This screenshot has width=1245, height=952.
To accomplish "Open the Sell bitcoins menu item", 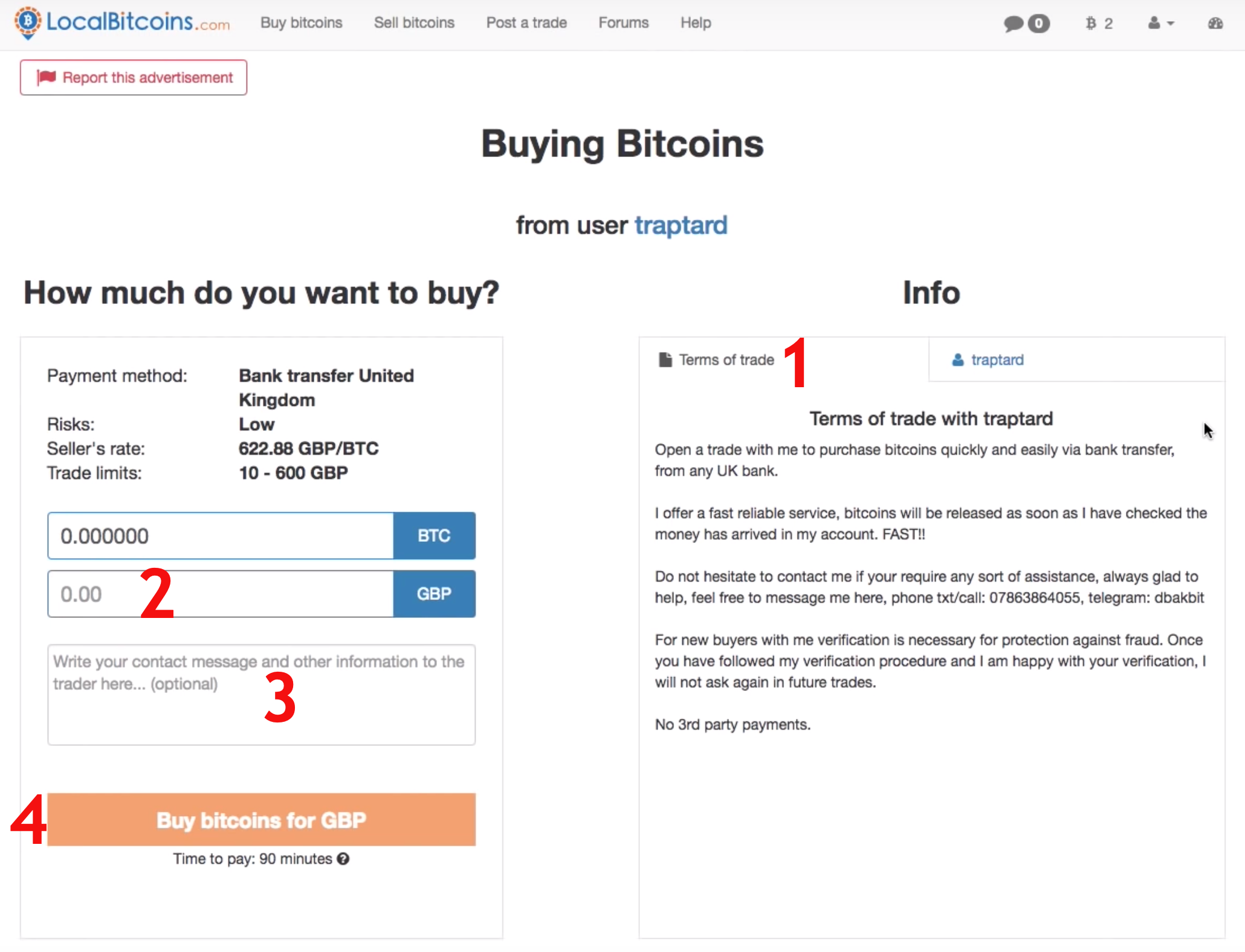I will pos(414,23).
